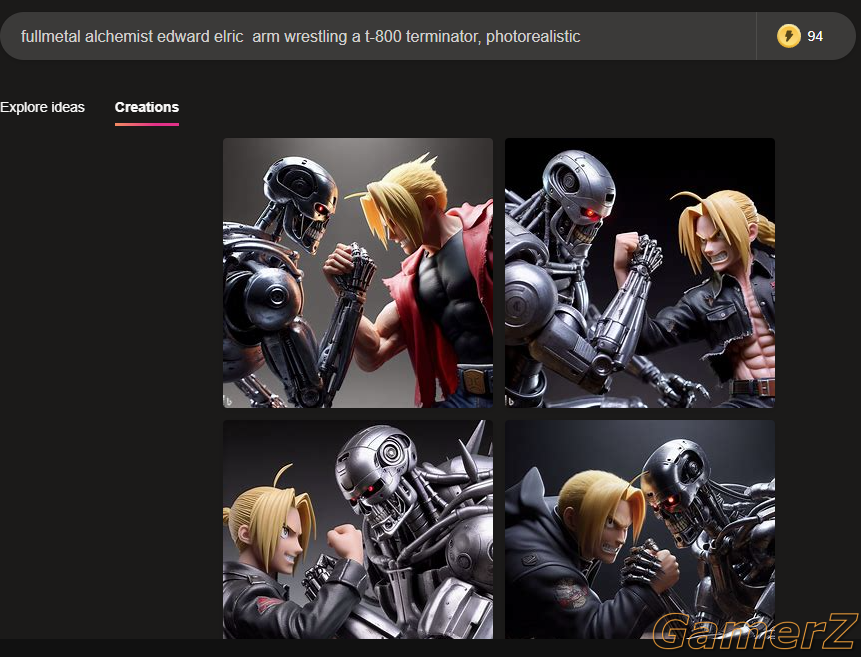Select the Creations tab

tap(147, 107)
